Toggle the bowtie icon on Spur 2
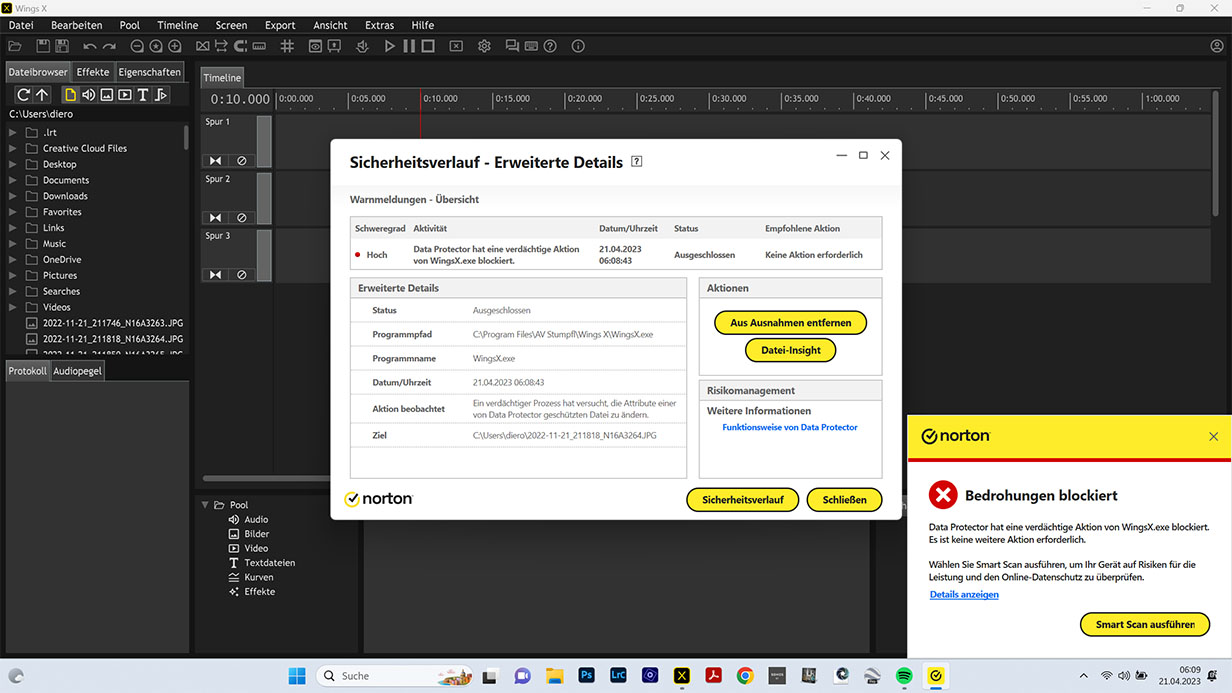 point(215,218)
